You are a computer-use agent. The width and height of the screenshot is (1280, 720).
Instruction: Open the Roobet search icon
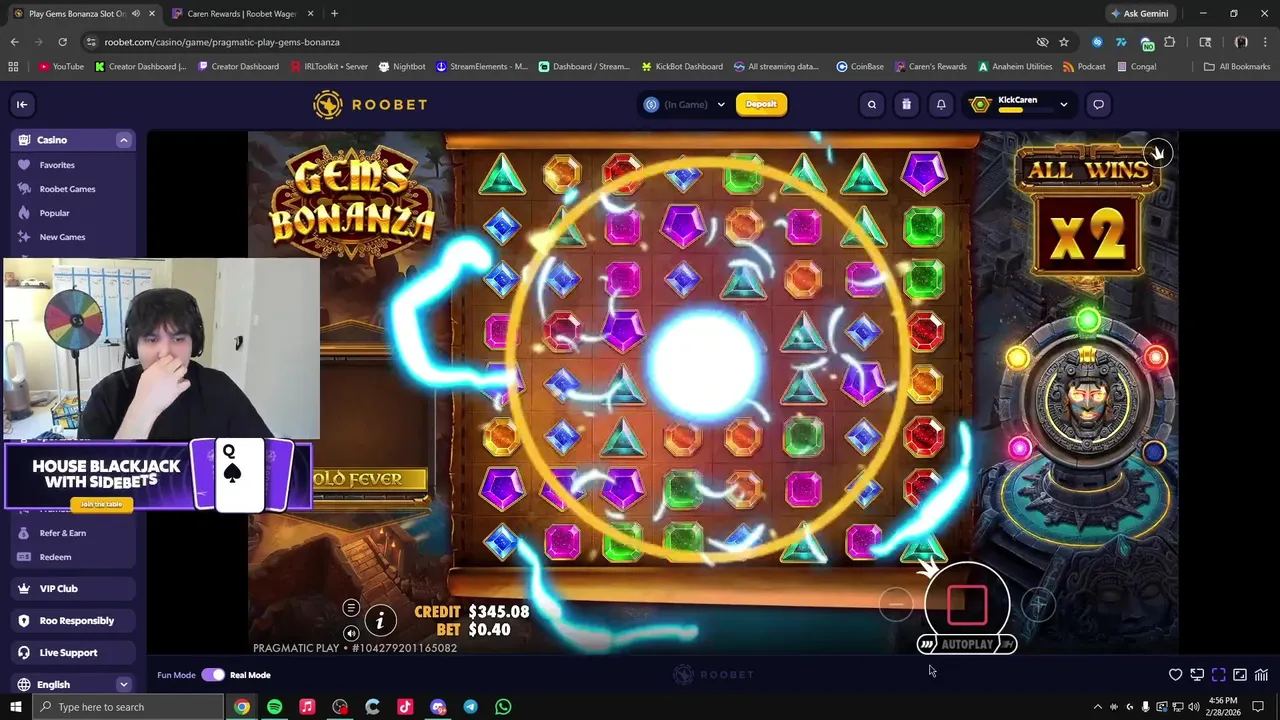coord(872,104)
